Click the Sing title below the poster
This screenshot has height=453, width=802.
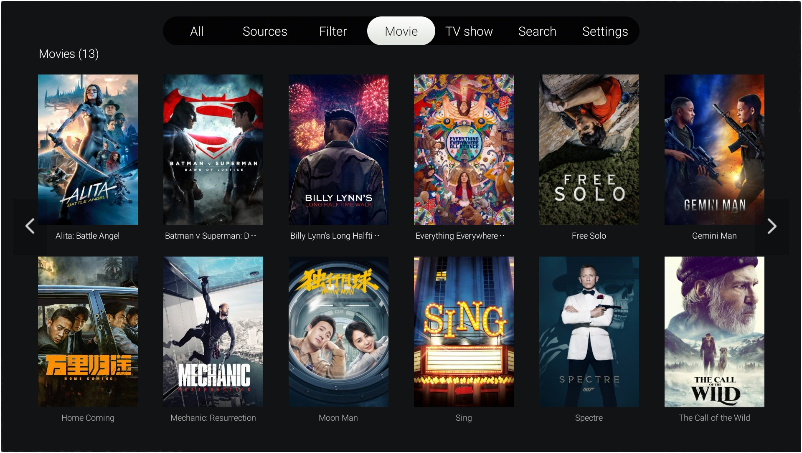click(x=464, y=418)
